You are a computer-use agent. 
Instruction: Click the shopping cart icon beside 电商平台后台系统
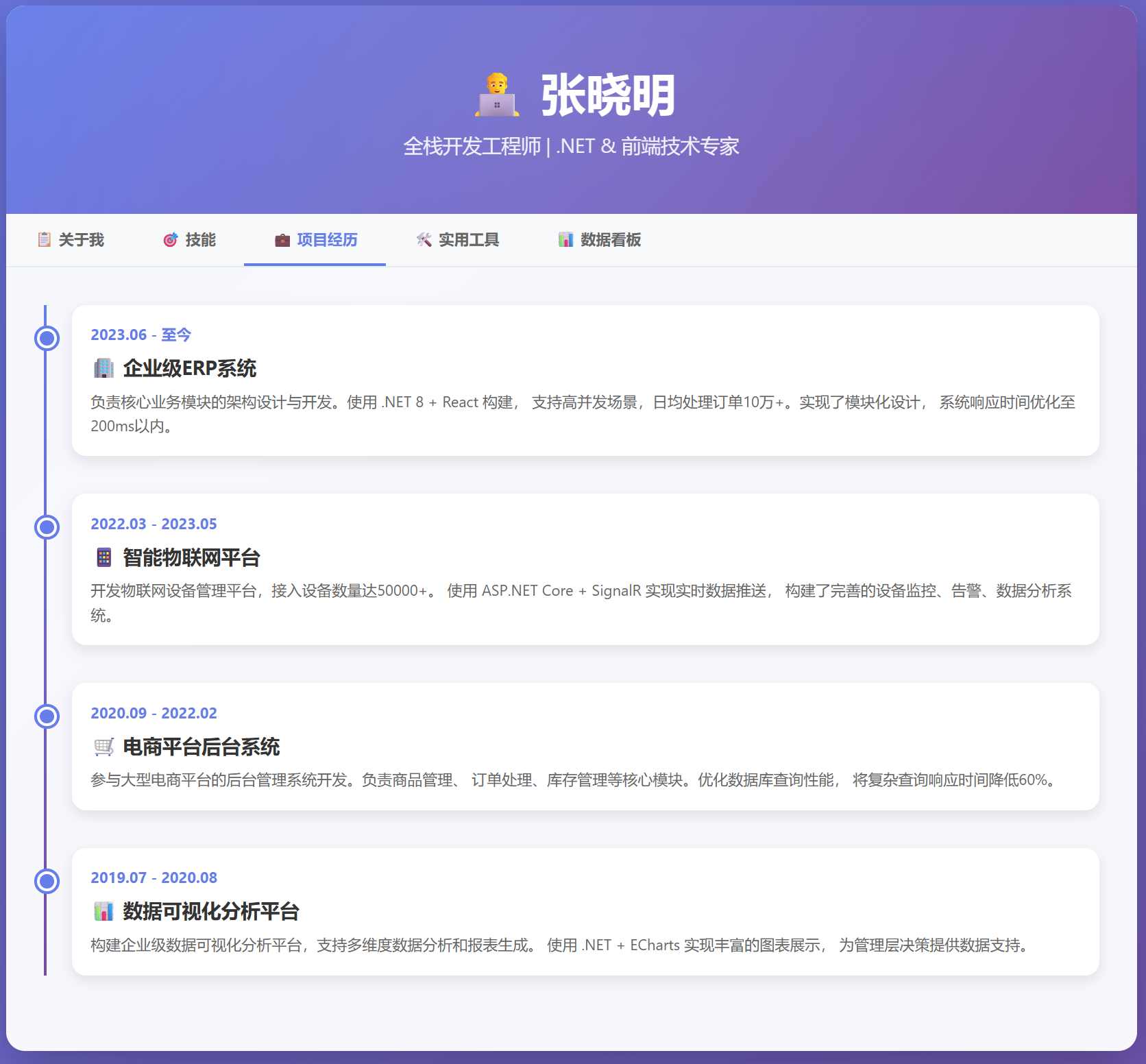tap(103, 747)
